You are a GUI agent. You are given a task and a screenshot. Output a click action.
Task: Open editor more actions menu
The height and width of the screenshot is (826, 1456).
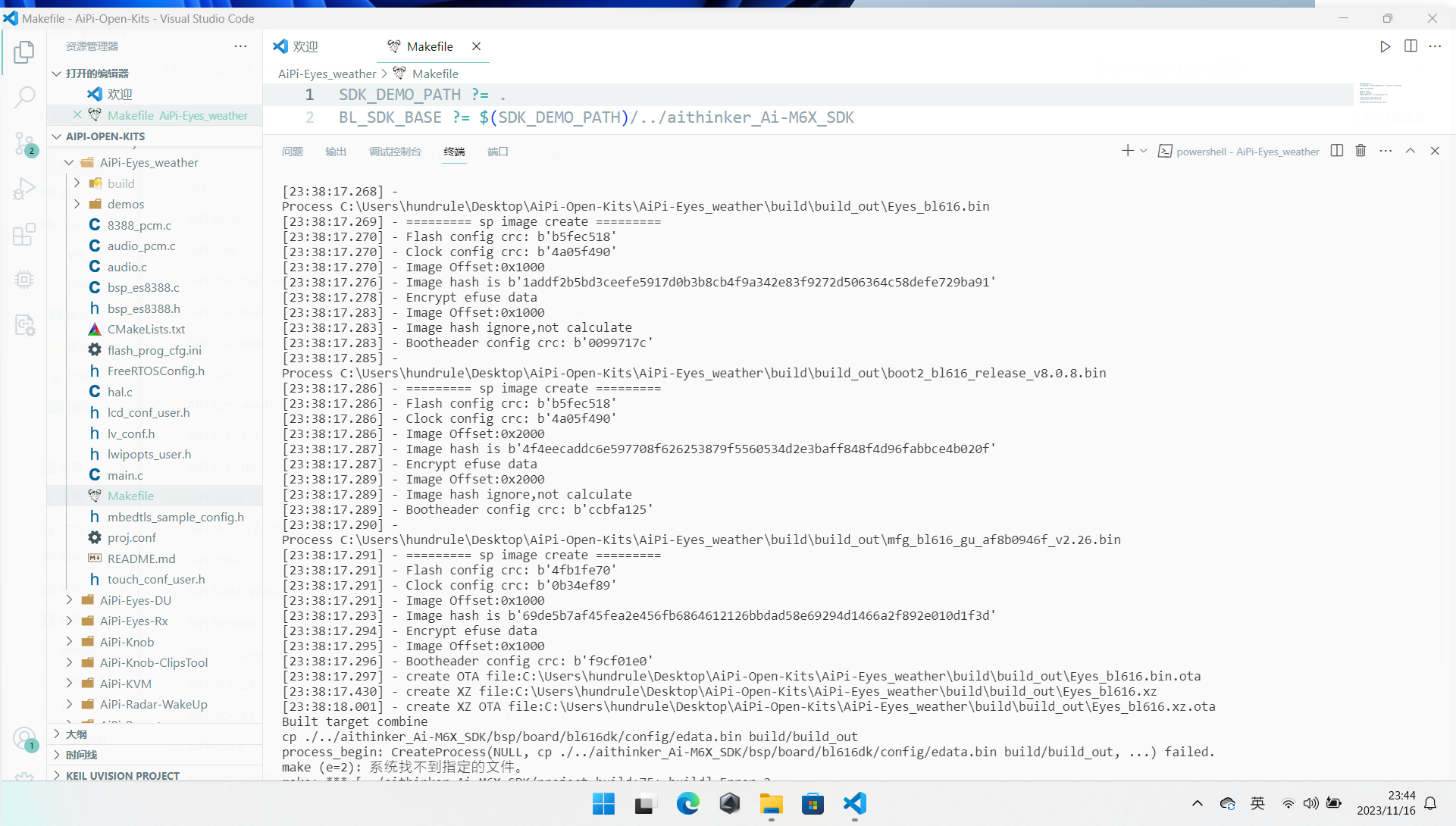click(1435, 46)
